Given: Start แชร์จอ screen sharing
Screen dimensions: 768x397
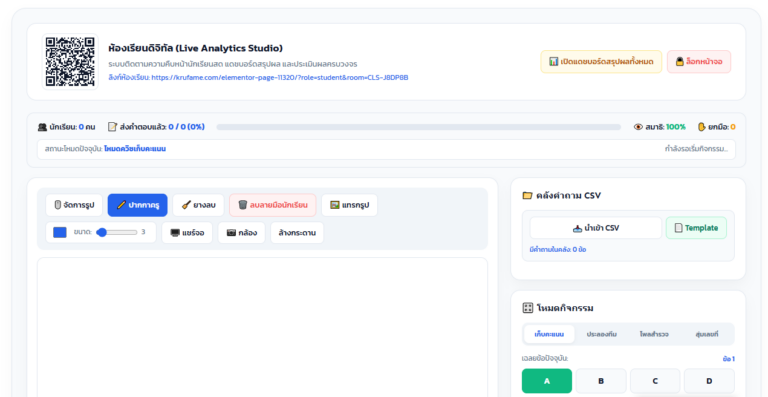Looking at the screenshot, I should pos(187,233).
